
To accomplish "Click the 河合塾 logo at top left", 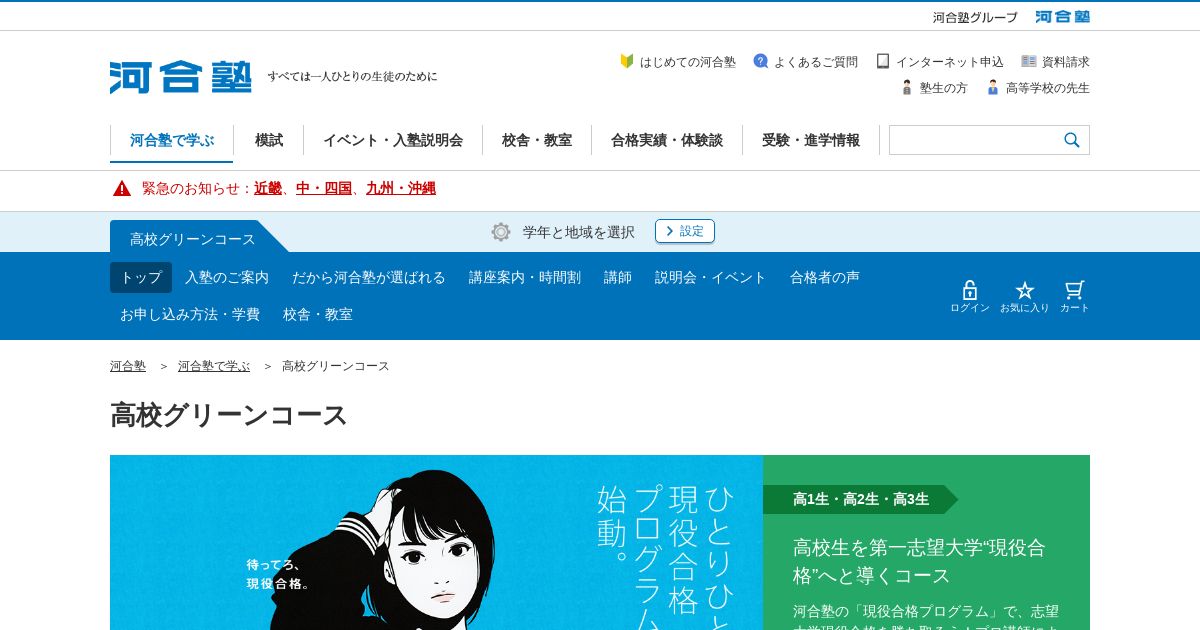I will (180, 77).
